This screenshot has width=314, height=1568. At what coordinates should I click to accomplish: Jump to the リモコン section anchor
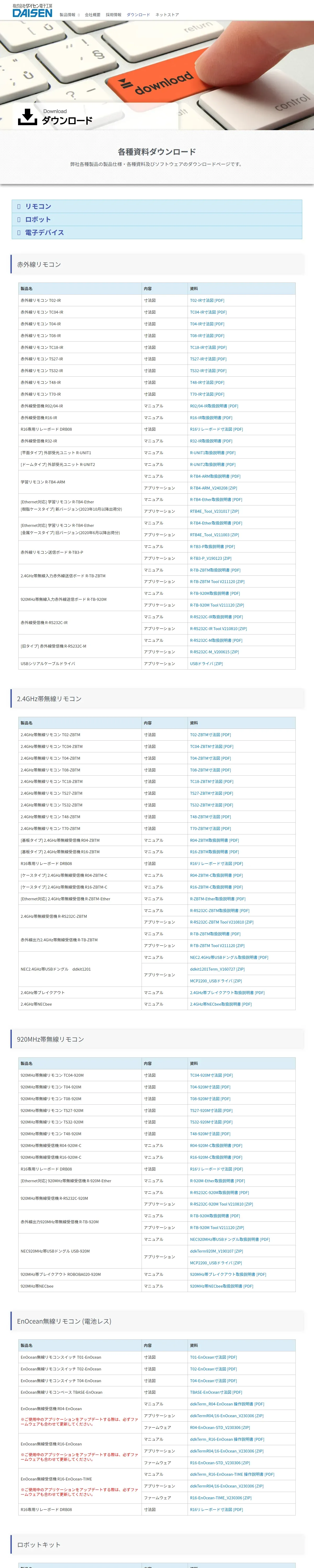[157, 206]
